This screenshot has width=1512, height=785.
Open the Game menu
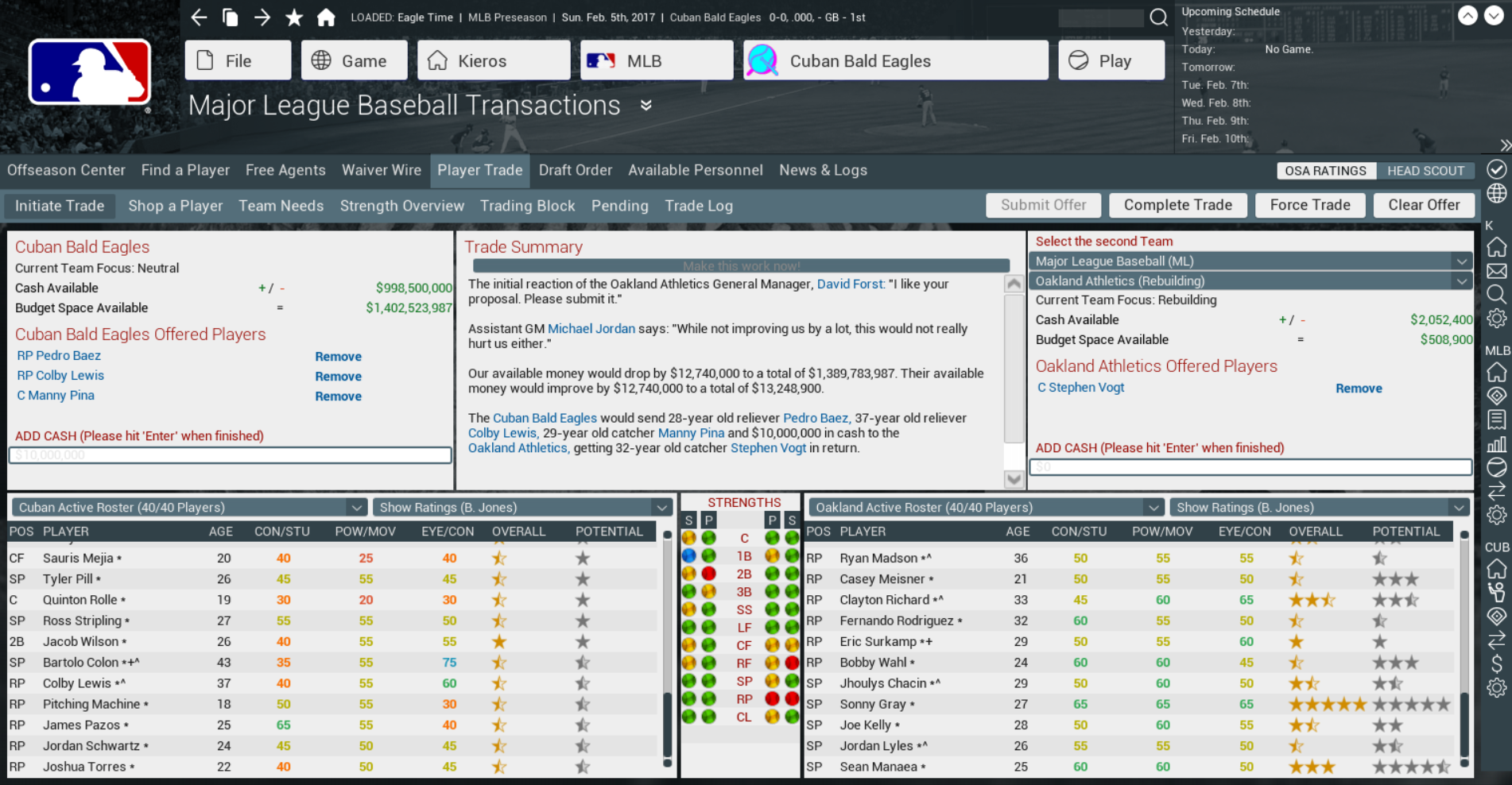pos(354,60)
